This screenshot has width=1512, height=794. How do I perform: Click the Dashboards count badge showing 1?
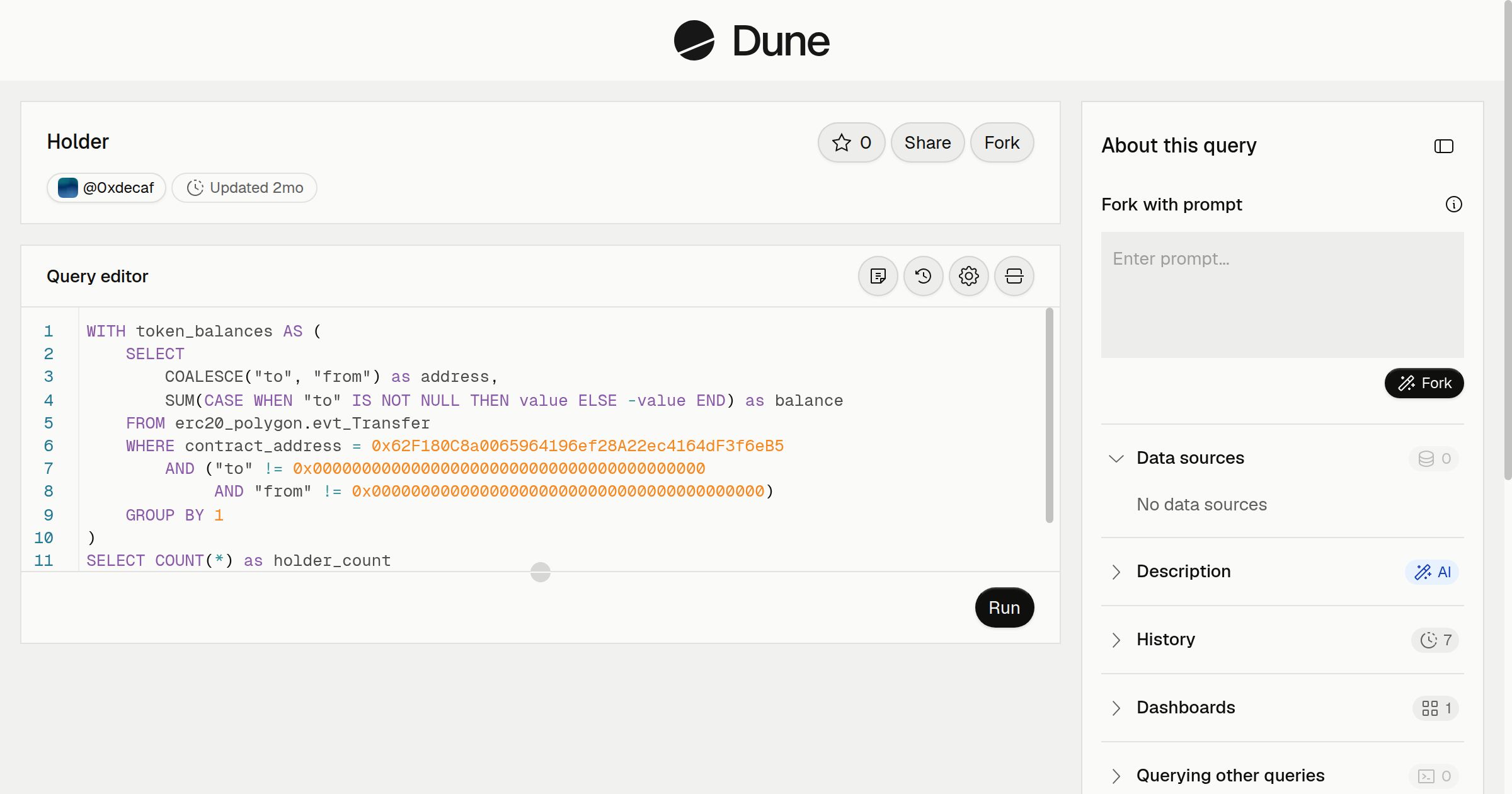coord(1436,708)
